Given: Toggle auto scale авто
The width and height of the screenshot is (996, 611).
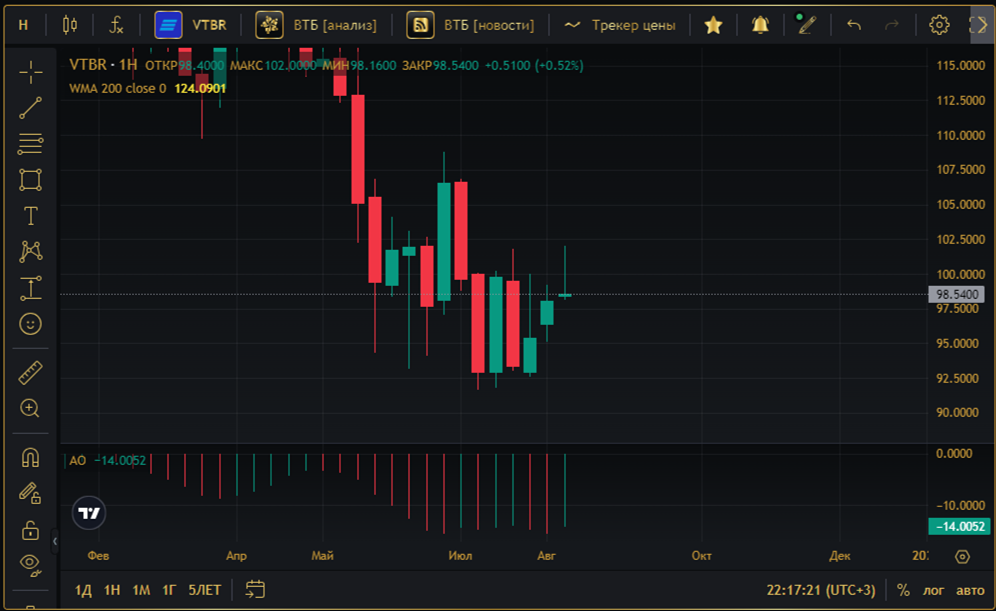Looking at the screenshot, I should (x=970, y=590).
